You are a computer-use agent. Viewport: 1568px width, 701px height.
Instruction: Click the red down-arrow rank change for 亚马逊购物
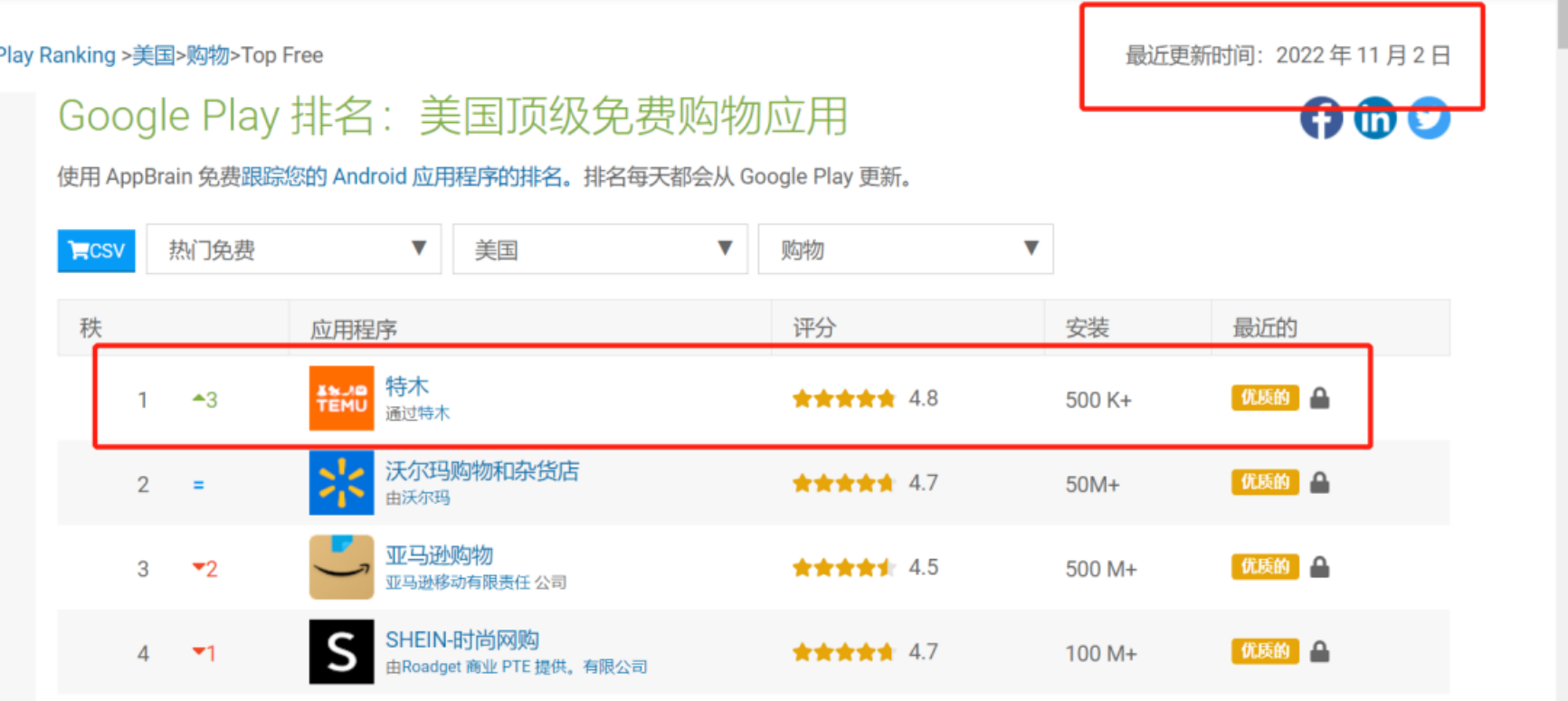pos(205,569)
